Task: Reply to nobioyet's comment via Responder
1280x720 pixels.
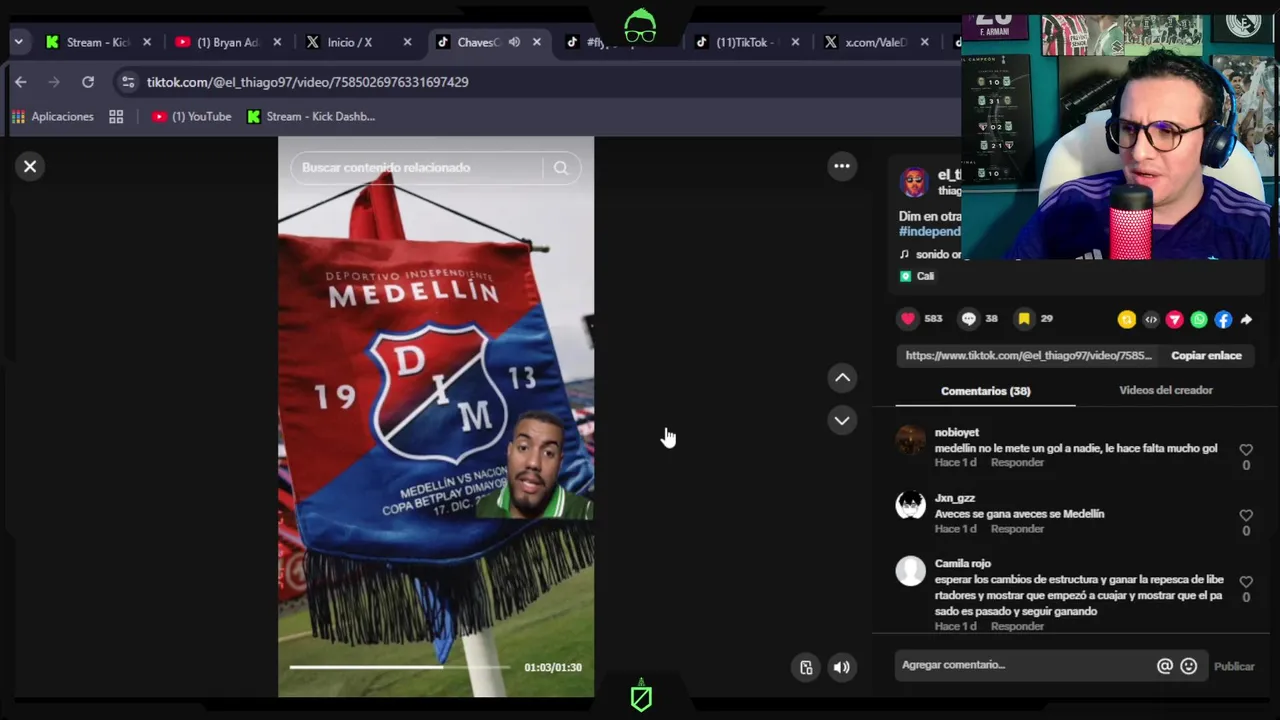Action: pos(1017,463)
